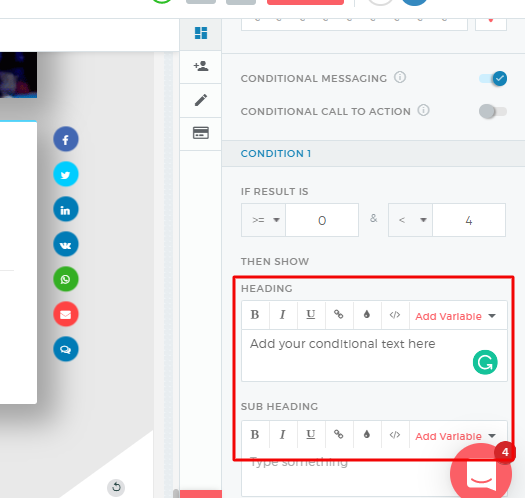Open Add Variable dropdown in Sub Heading
The image size is (525, 498).
(x=455, y=436)
